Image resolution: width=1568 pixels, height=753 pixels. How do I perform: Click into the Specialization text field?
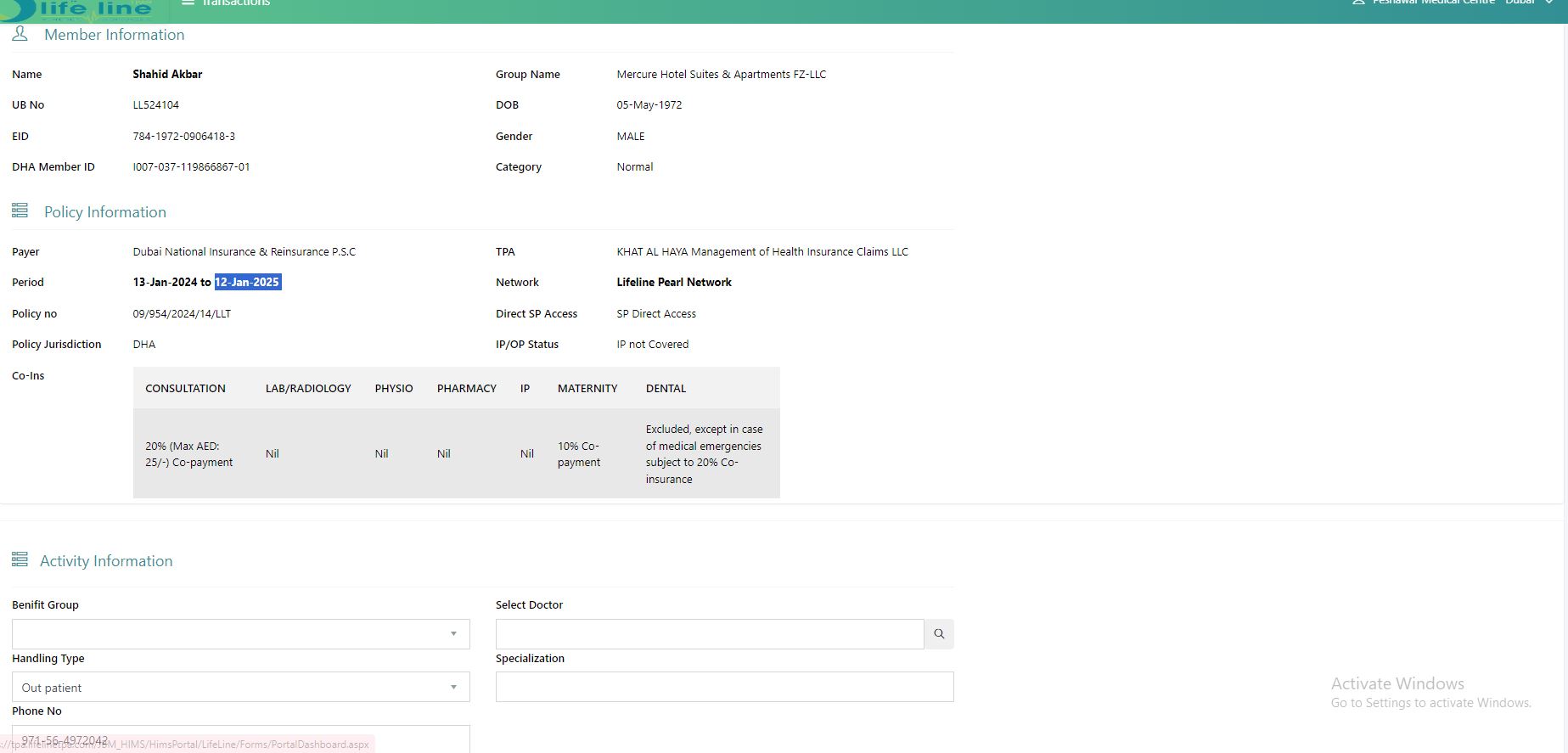[724, 687]
